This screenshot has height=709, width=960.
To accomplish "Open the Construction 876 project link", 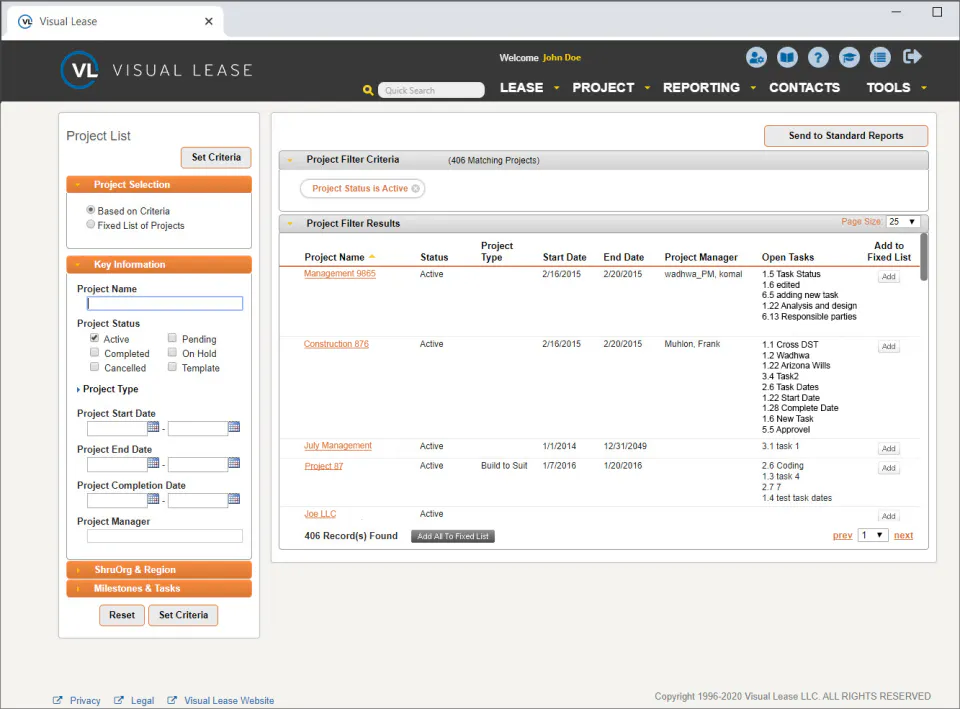I will (336, 344).
